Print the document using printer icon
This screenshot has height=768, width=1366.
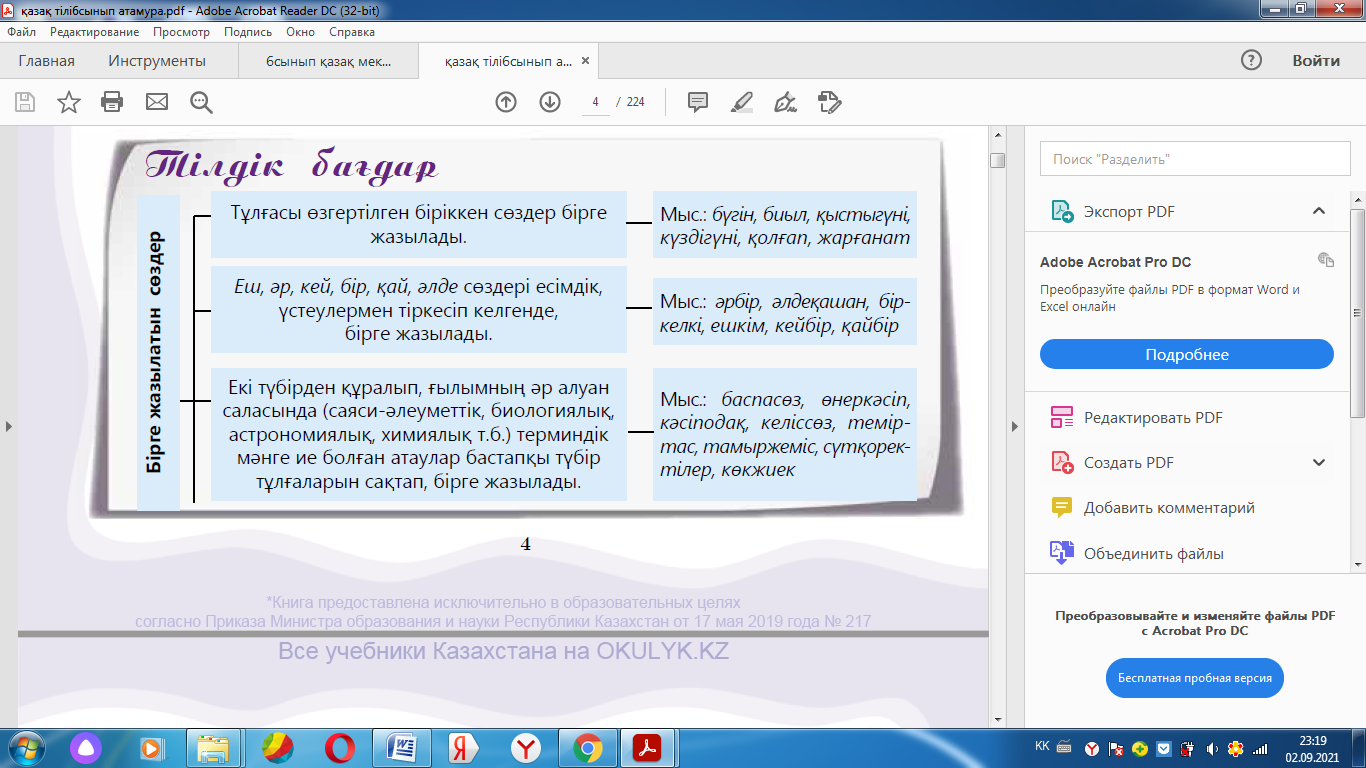[112, 102]
